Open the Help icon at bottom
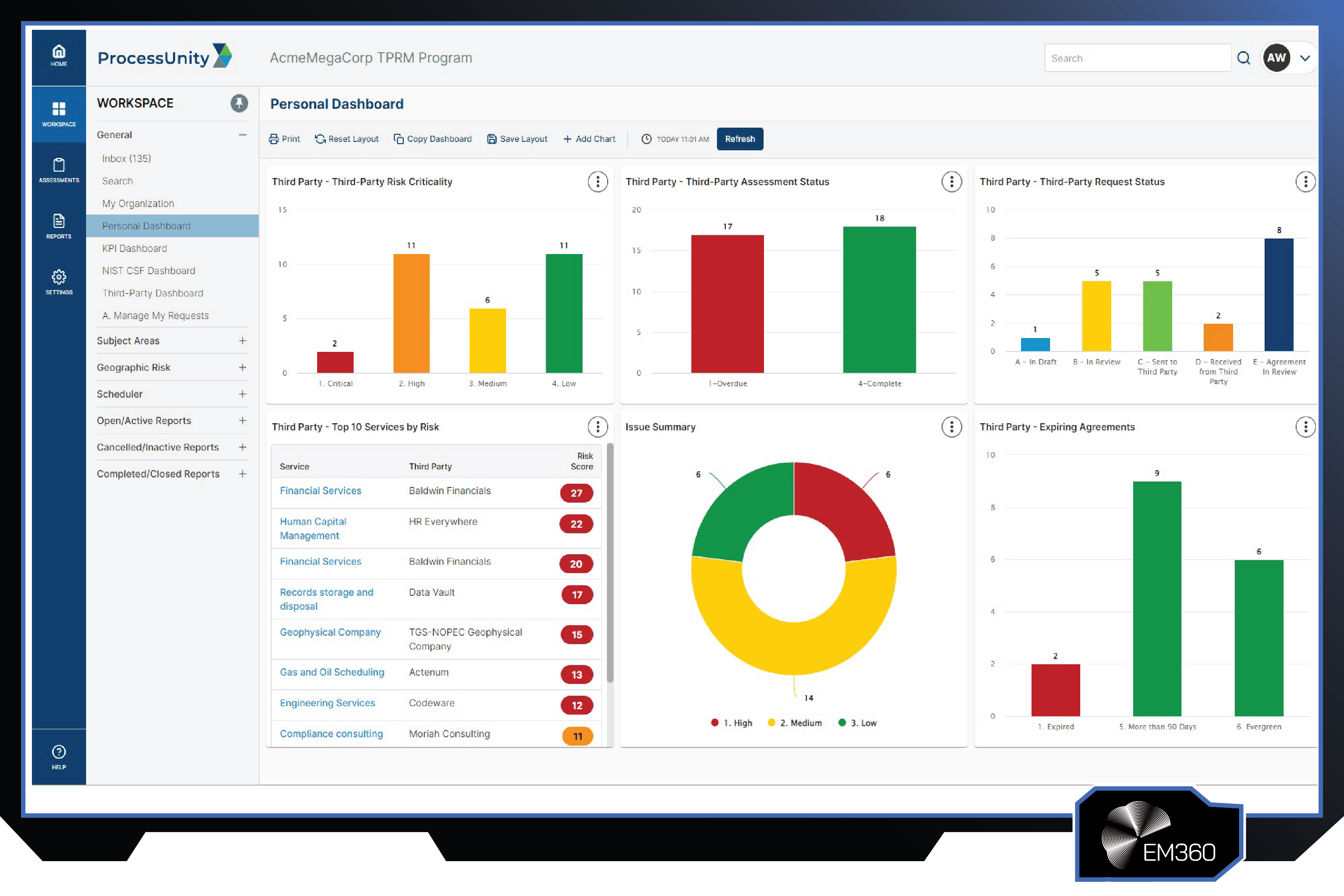Image resolution: width=1344 pixels, height=896 pixels. coord(59,757)
